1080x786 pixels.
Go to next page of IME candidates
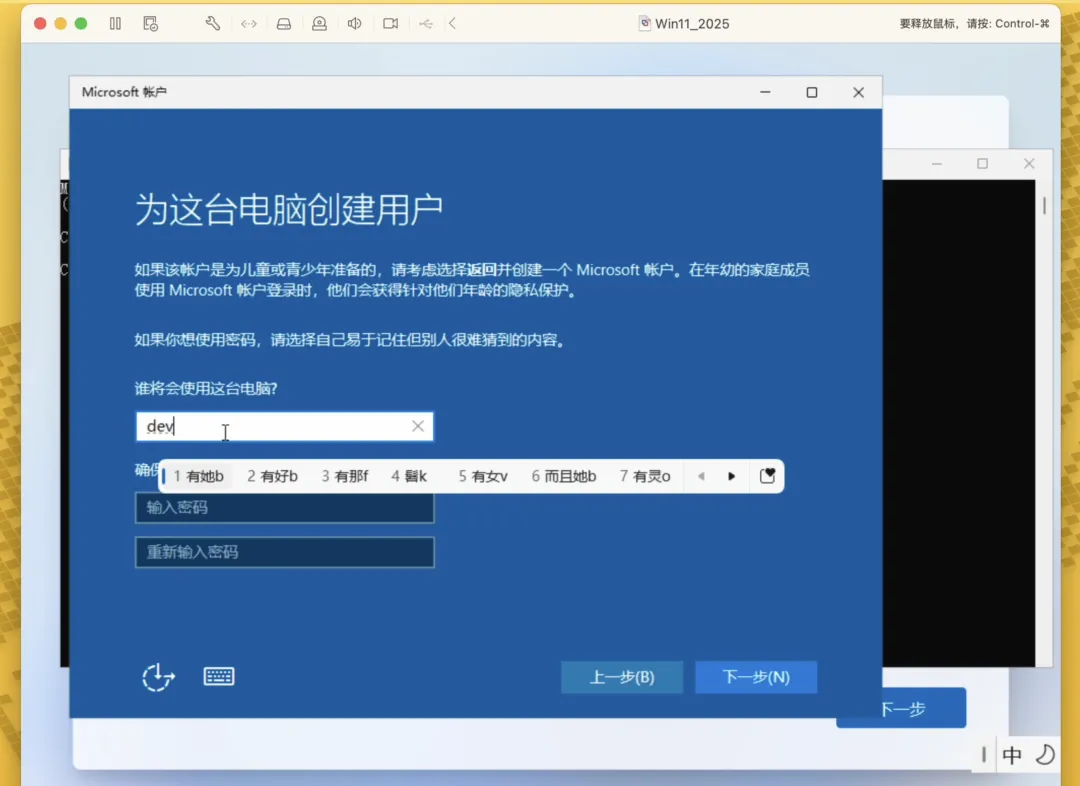(731, 476)
